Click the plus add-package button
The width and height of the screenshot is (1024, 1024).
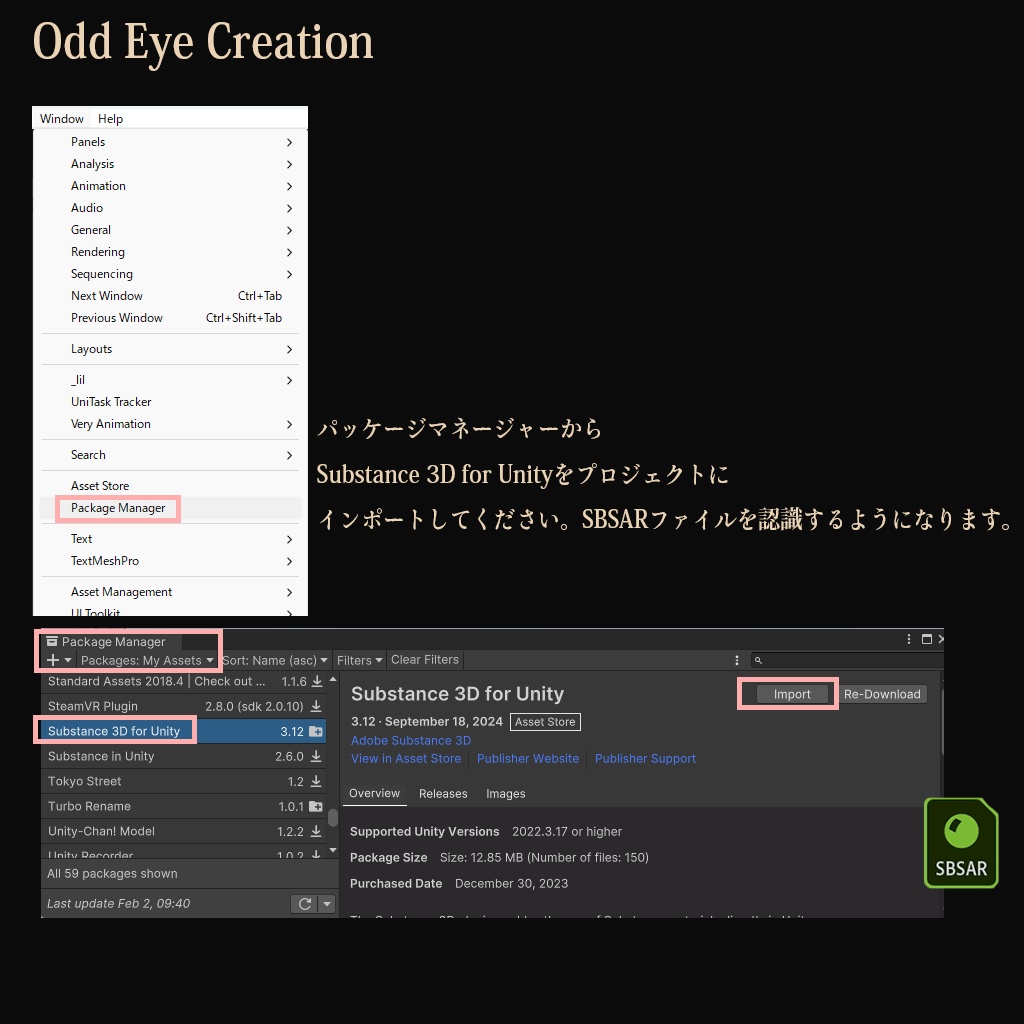pos(58,660)
